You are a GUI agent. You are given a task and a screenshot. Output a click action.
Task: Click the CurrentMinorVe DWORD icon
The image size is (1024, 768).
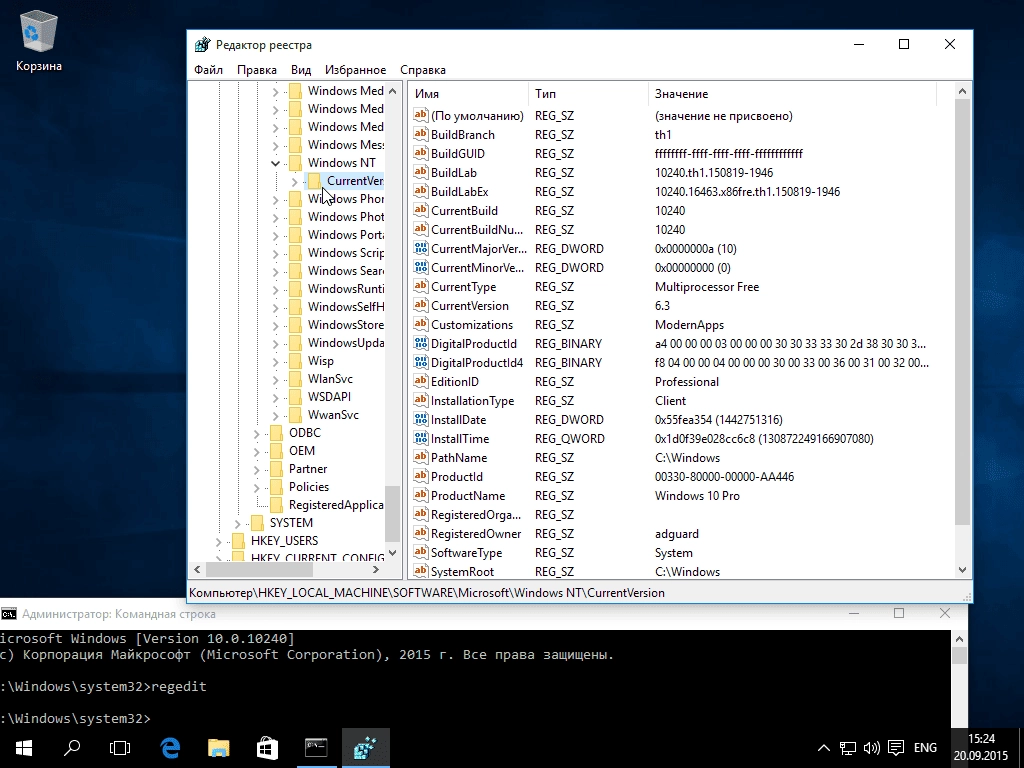[421, 268]
